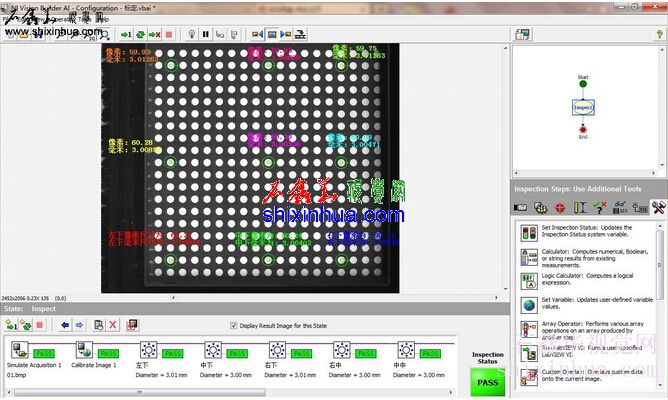The width and height of the screenshot is (668, 400).
Task: Toggle Display Result Image for this State
Action: click(234, 325)
